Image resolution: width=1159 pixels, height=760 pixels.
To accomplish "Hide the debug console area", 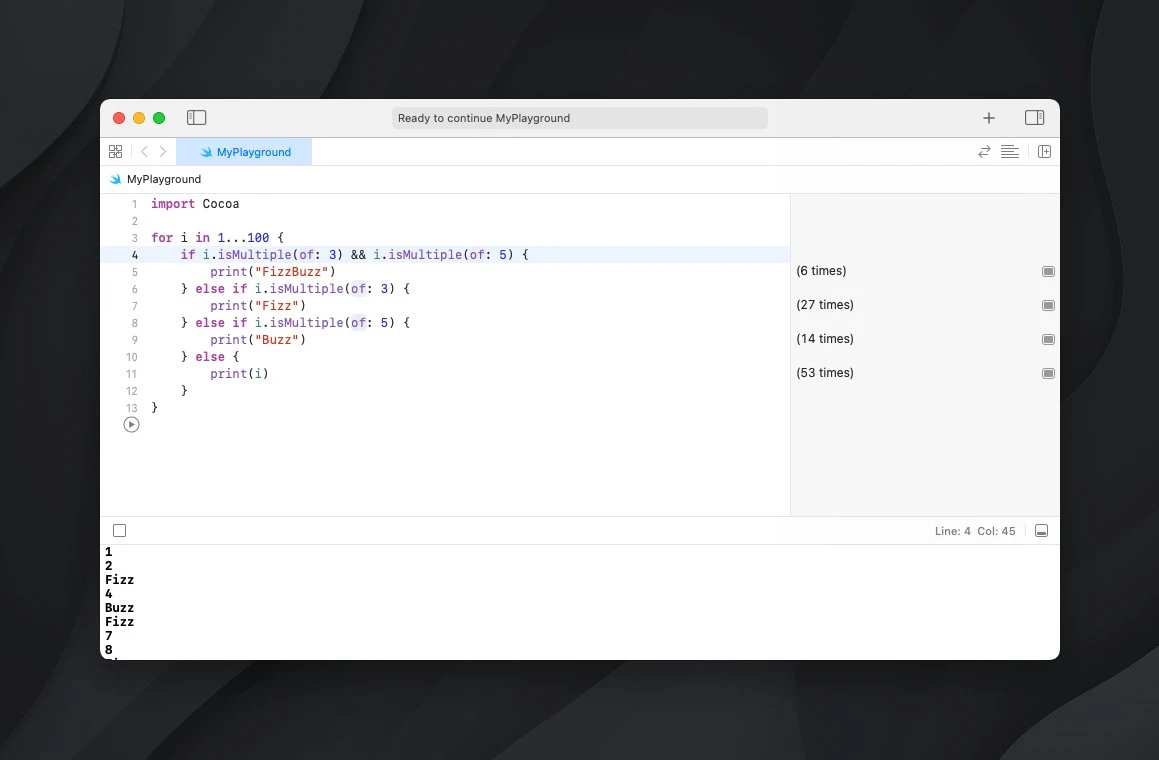I will click(x=1041, y=531).
